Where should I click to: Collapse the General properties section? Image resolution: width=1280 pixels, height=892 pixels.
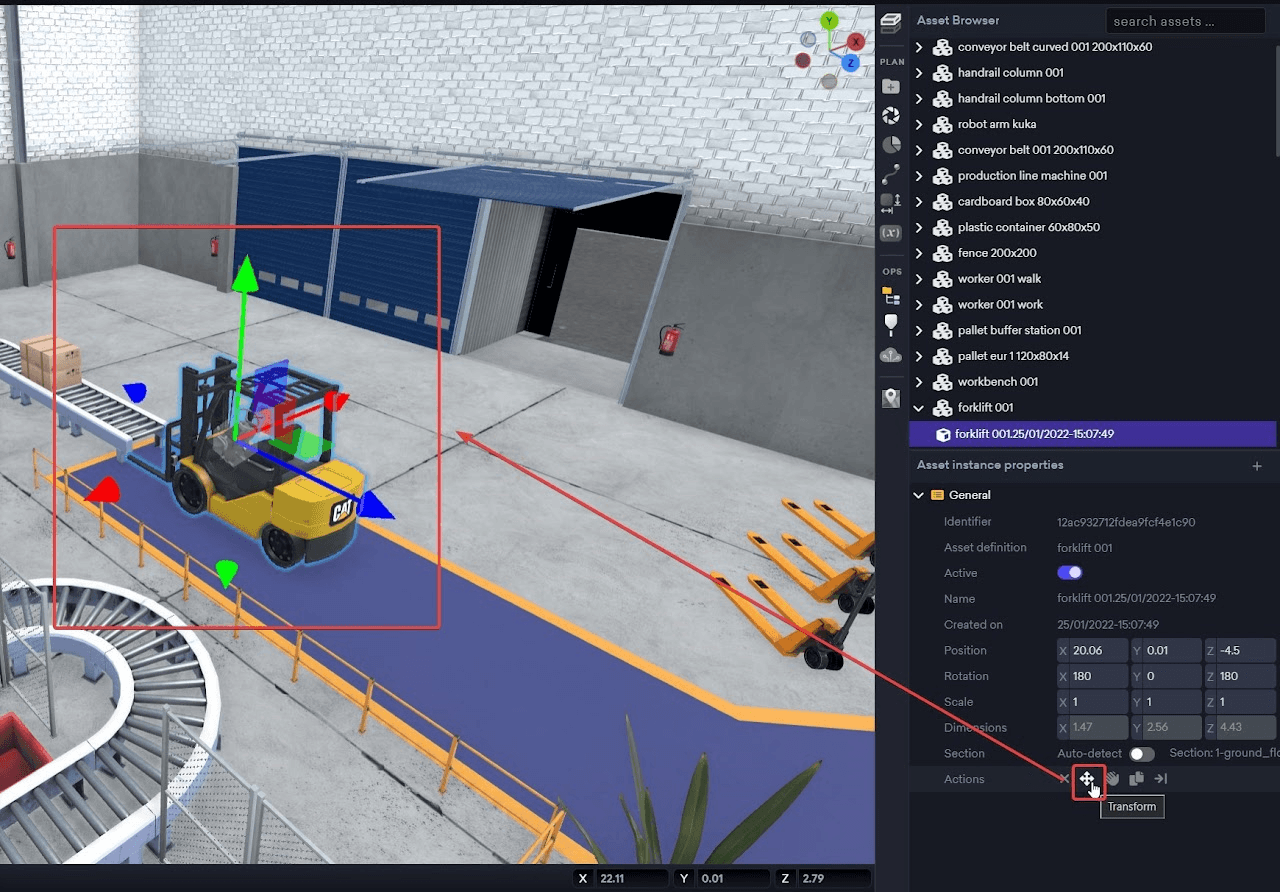[919, 495]
